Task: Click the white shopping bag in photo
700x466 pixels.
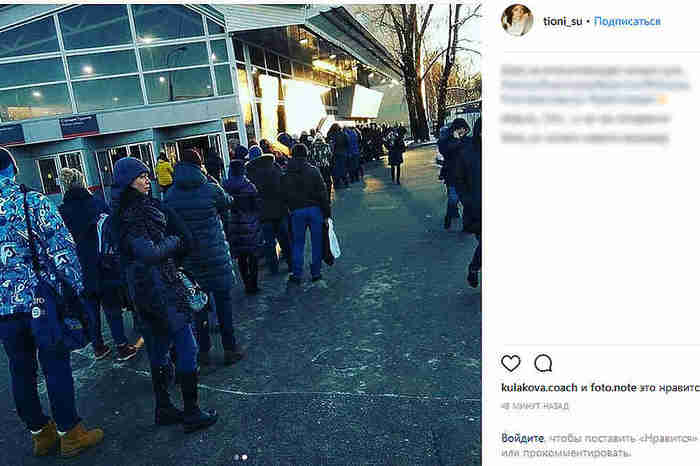Action: [333, 239]
